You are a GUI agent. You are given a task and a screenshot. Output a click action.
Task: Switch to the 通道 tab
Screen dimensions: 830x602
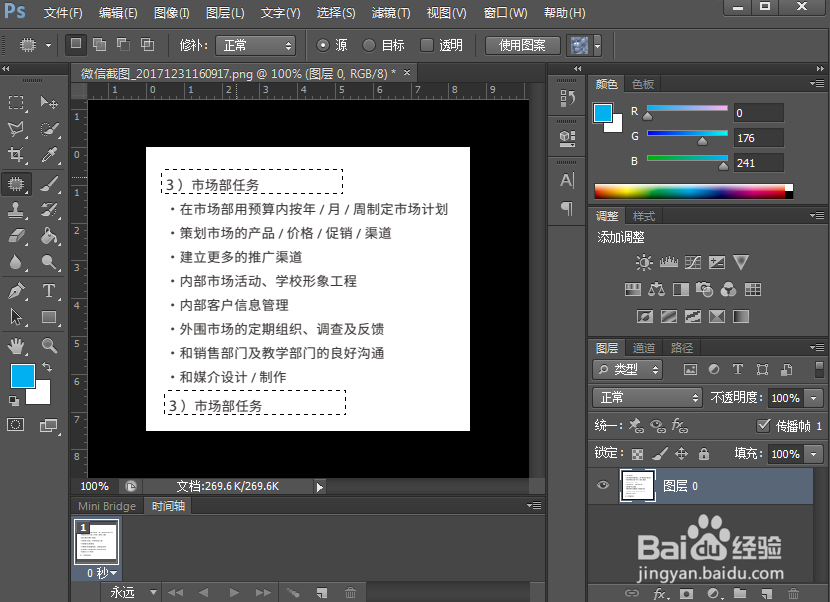643,347
